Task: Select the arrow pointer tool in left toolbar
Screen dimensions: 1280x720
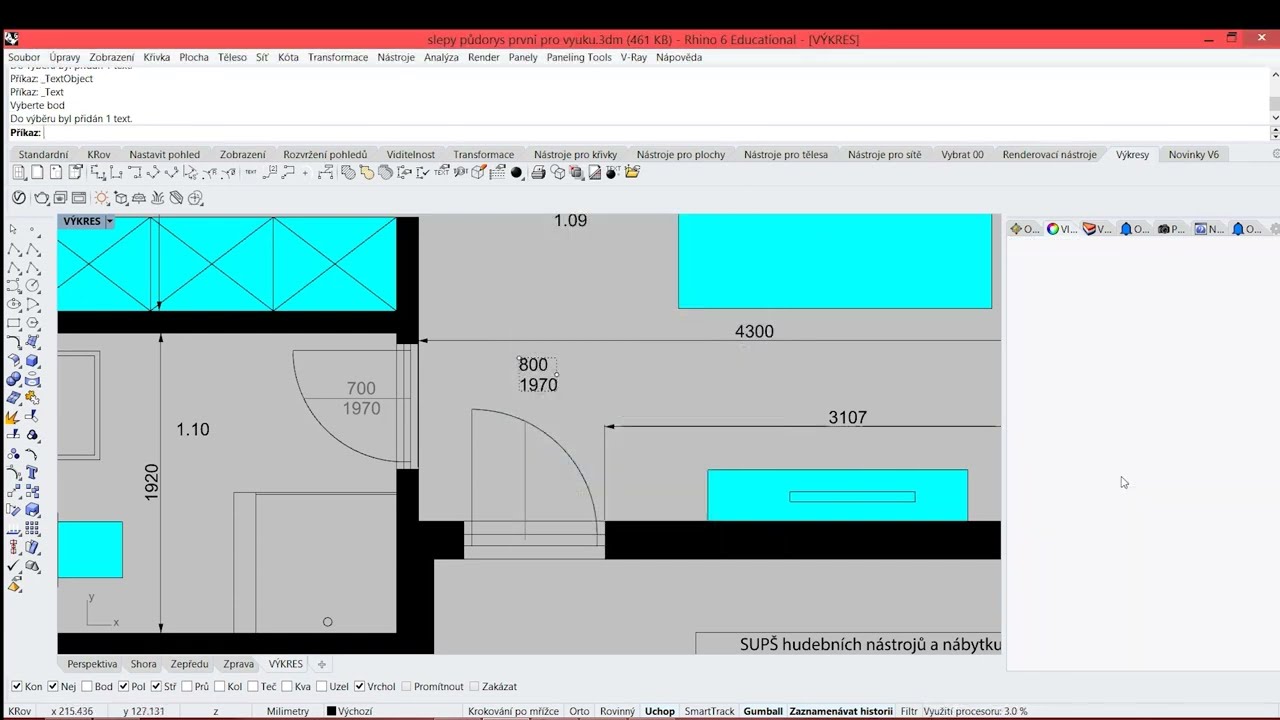Action: point(13,229)
